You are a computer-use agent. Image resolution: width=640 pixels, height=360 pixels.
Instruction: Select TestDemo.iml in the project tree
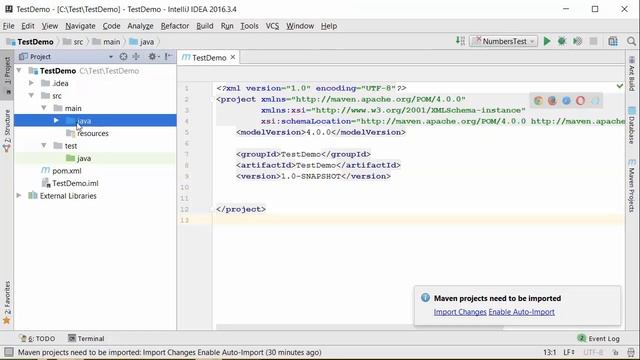click(x=75, y=183)
